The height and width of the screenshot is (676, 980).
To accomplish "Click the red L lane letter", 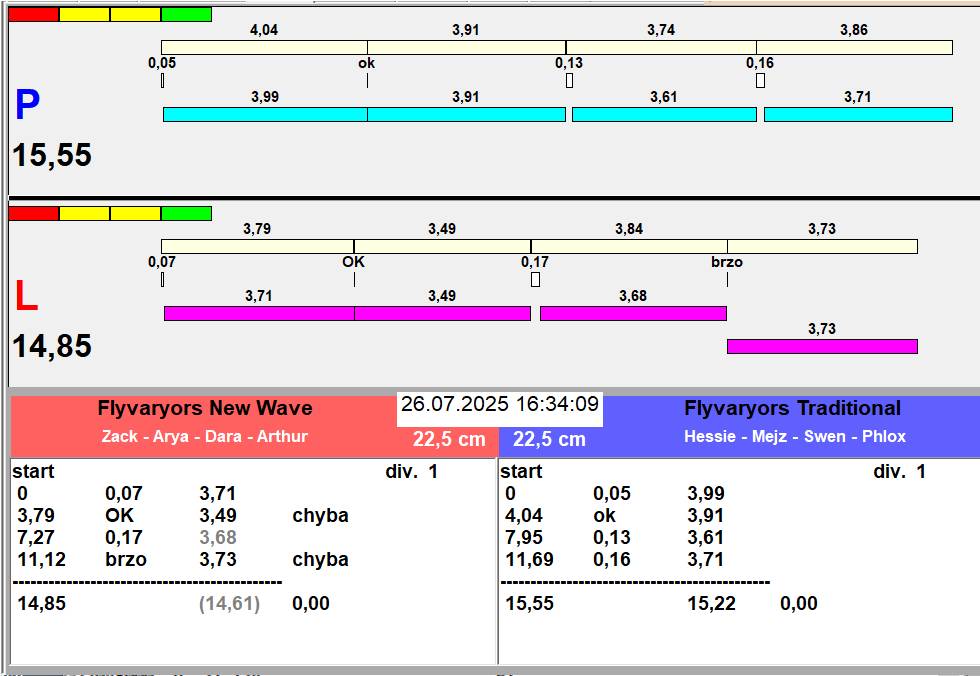I will pos(25,296).
